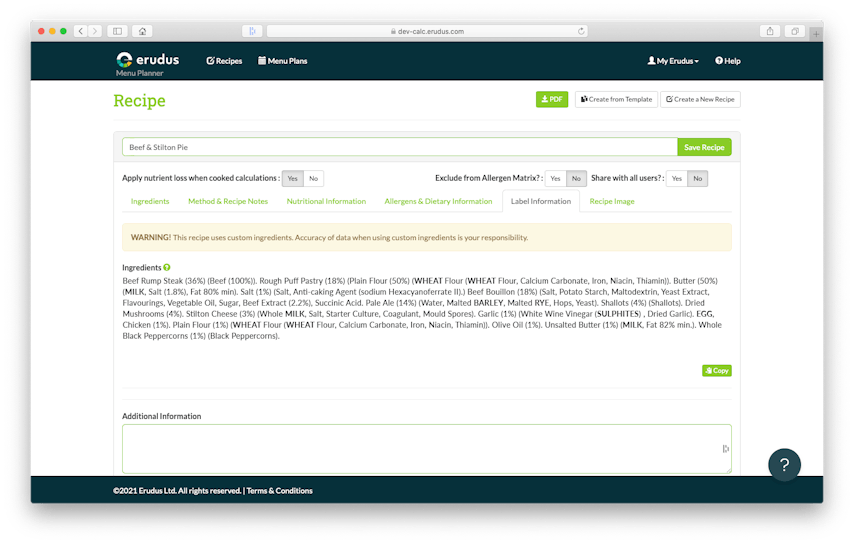Click the browser home icon
854x544 pixels.
tap(142, 31)
